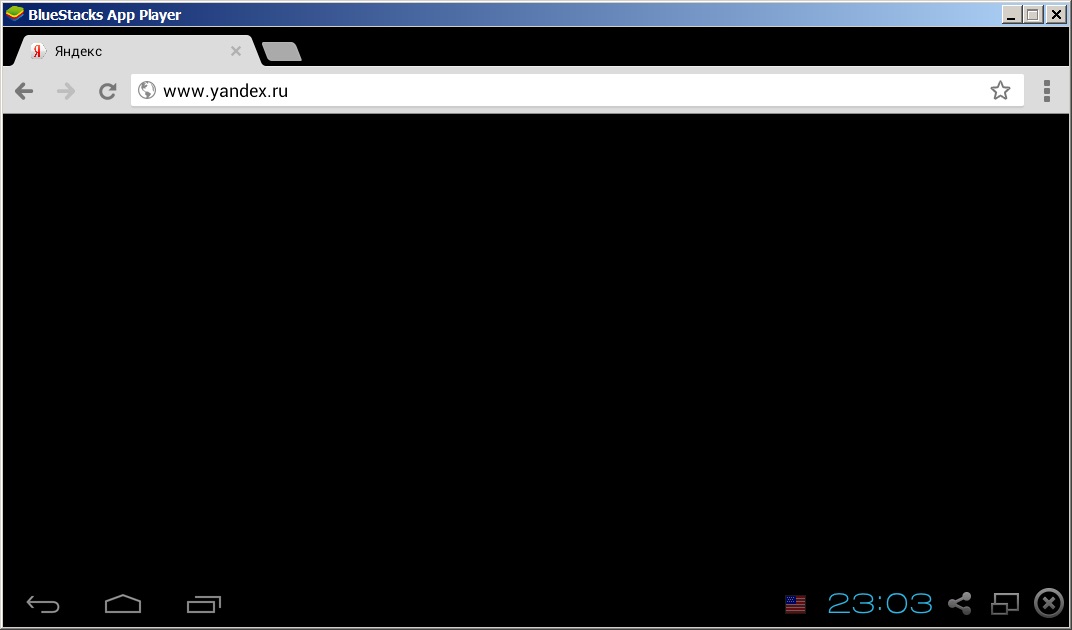Bookmark the page with the star icon
The image size is (1072, 630).
tap(1000, 91)
